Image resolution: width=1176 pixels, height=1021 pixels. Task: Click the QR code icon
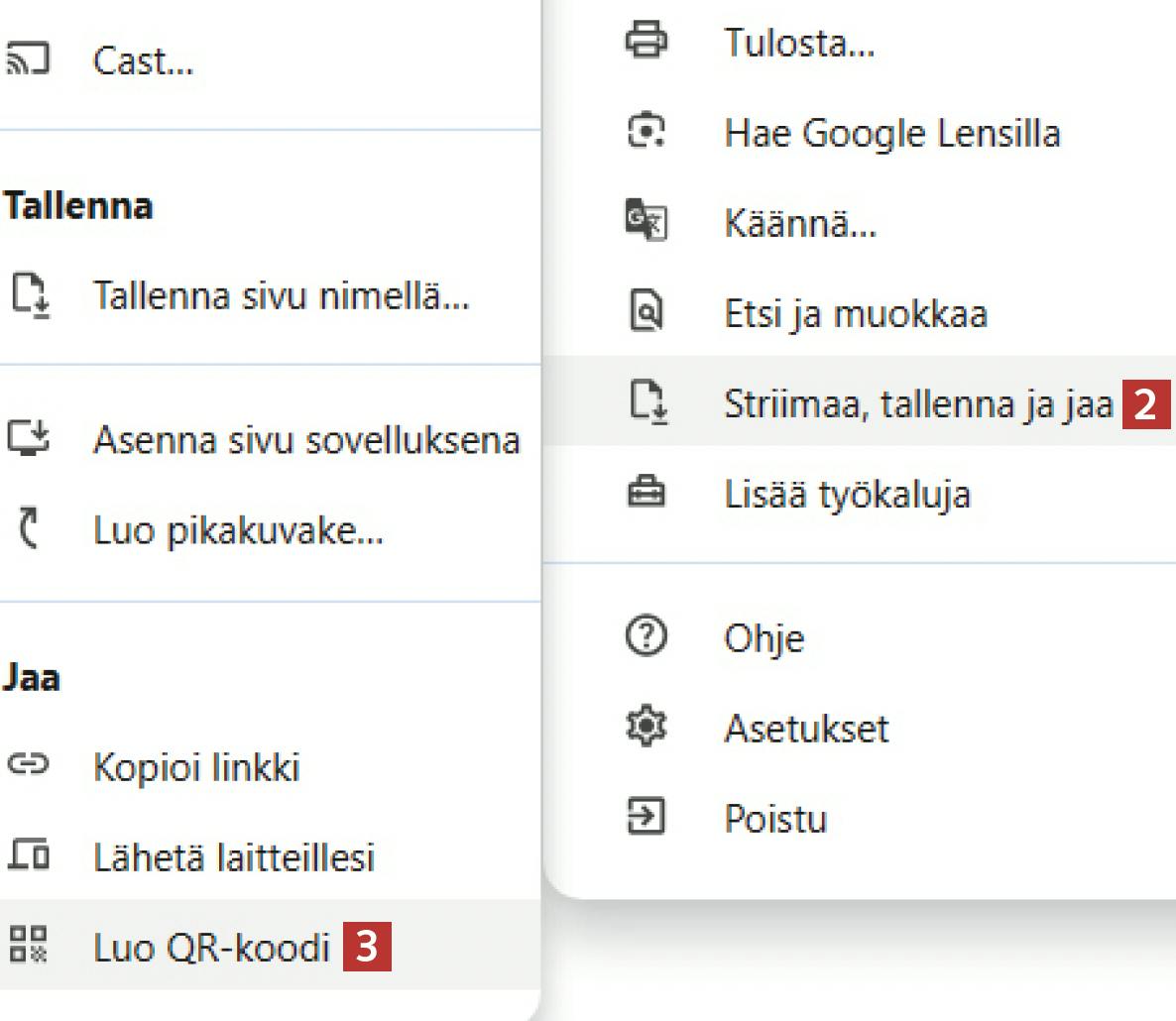pos(24,947)
